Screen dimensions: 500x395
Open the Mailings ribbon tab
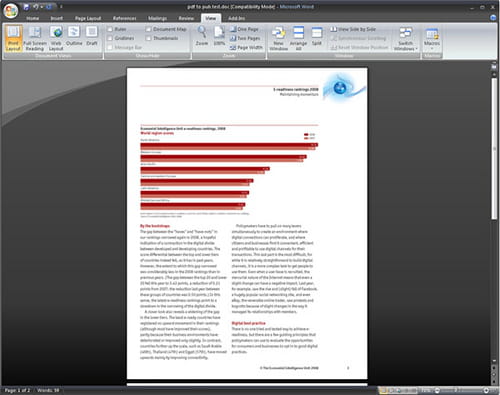[157, 18]
